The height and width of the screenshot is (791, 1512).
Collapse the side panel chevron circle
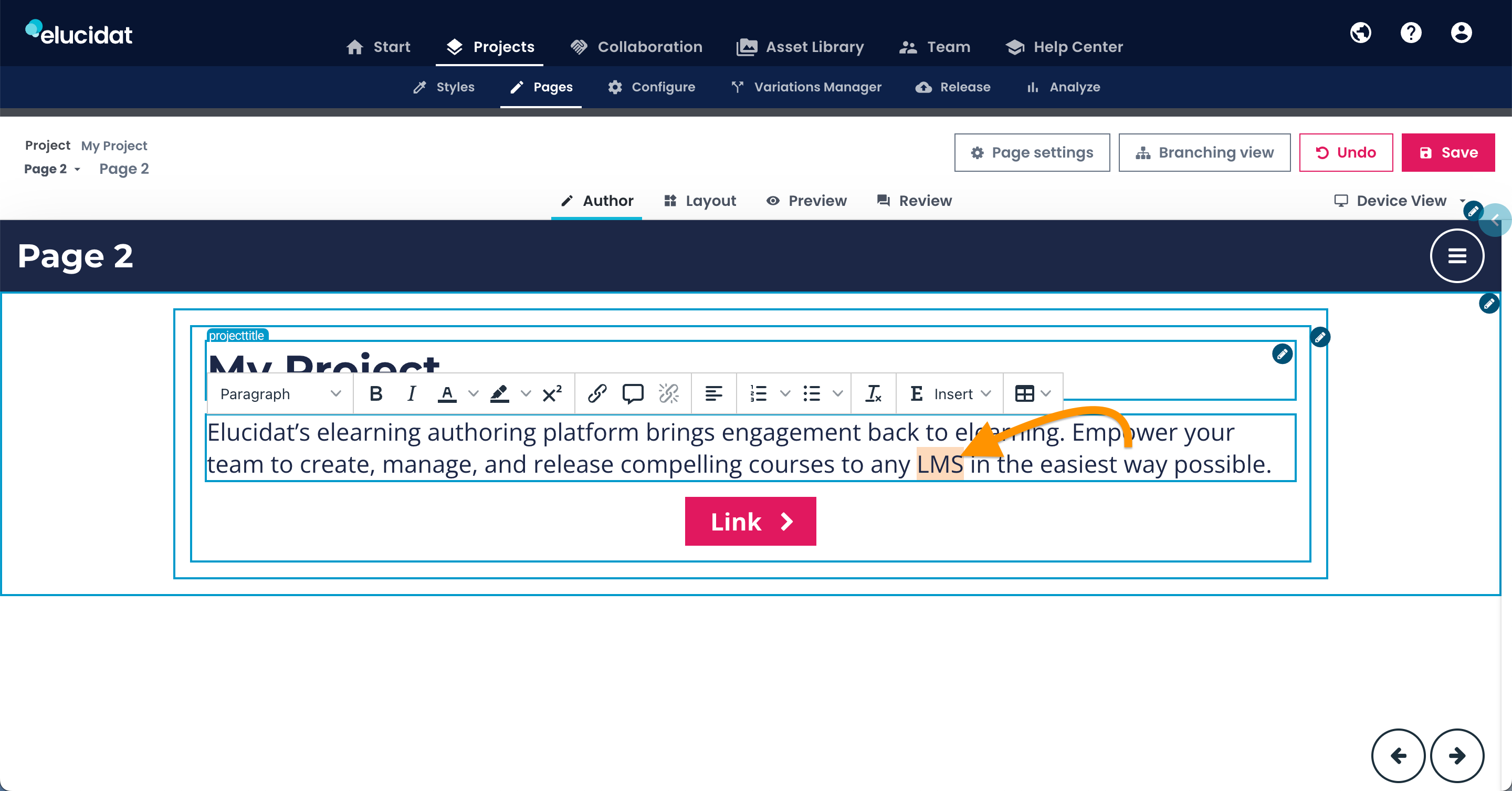(1496, 220)
